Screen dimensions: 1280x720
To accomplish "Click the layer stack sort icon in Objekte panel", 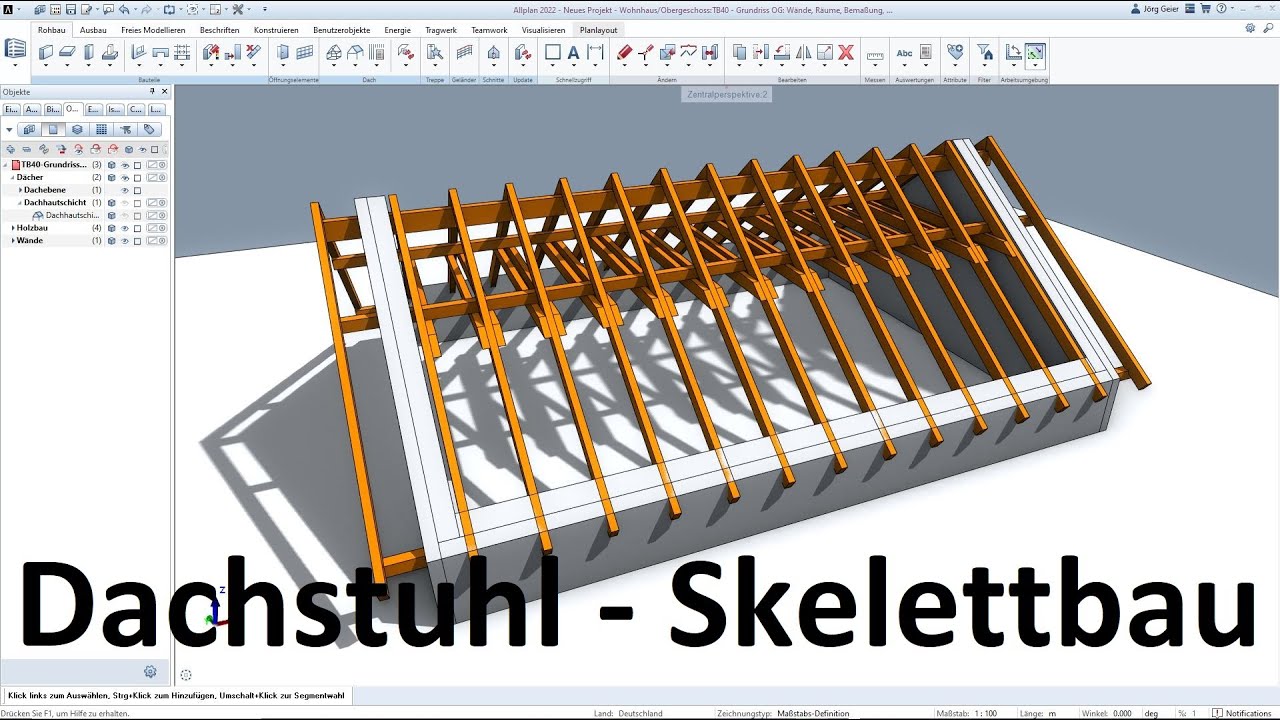I will coord(77,129).
